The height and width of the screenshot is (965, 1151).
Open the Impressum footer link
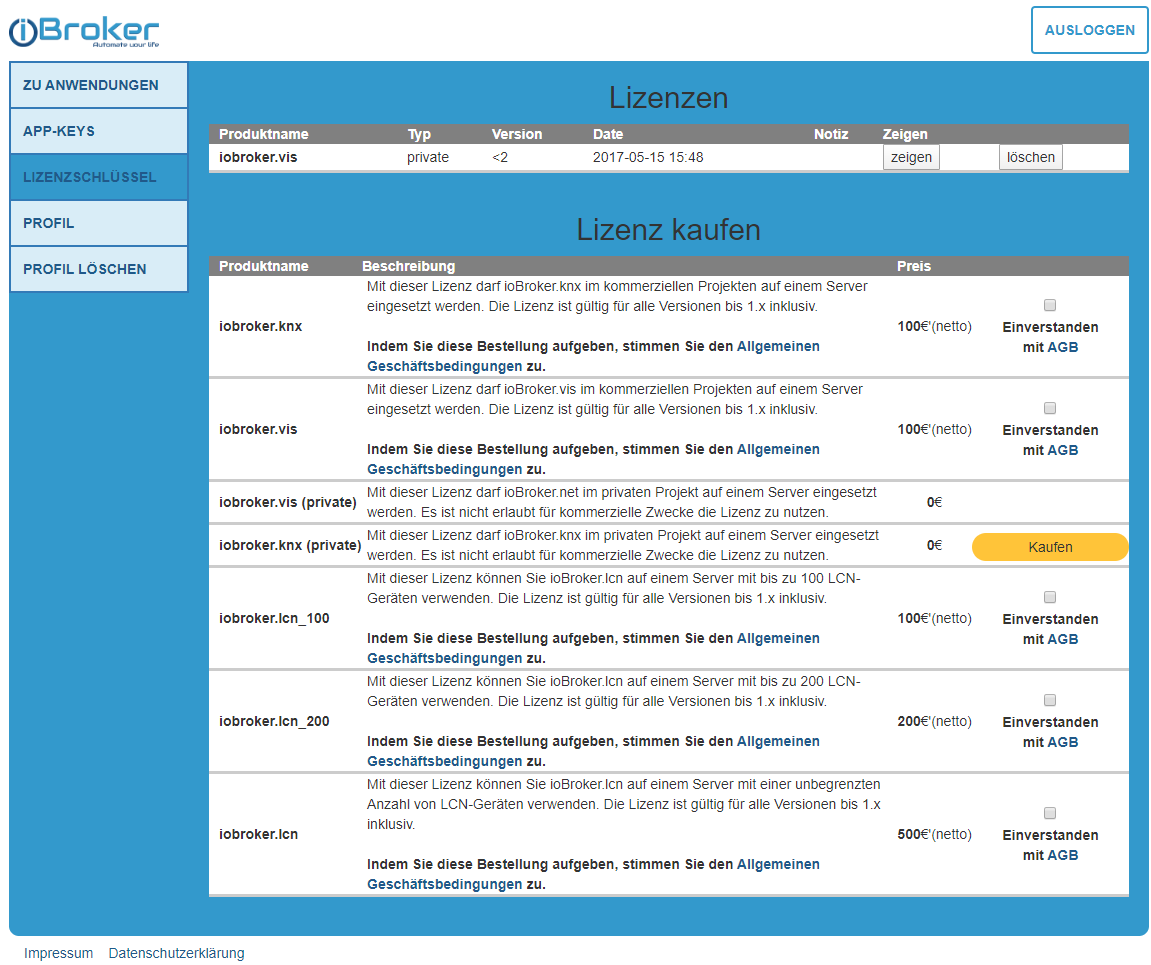(58, 953)
